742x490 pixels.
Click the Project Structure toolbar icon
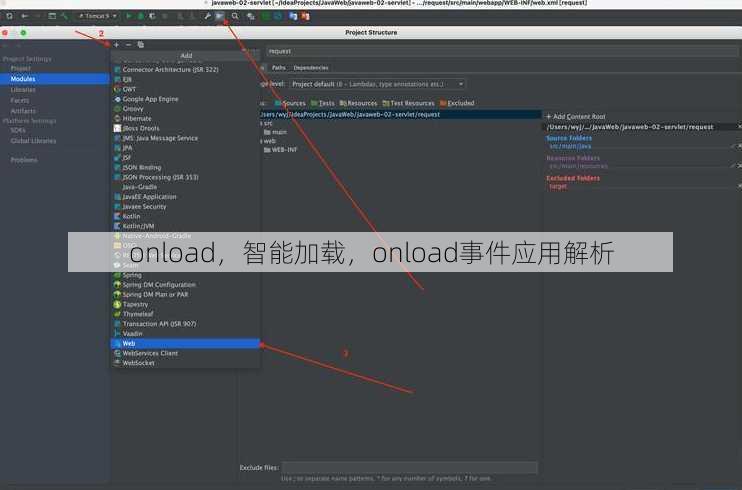pyautogui.click(x=220, y=16)
